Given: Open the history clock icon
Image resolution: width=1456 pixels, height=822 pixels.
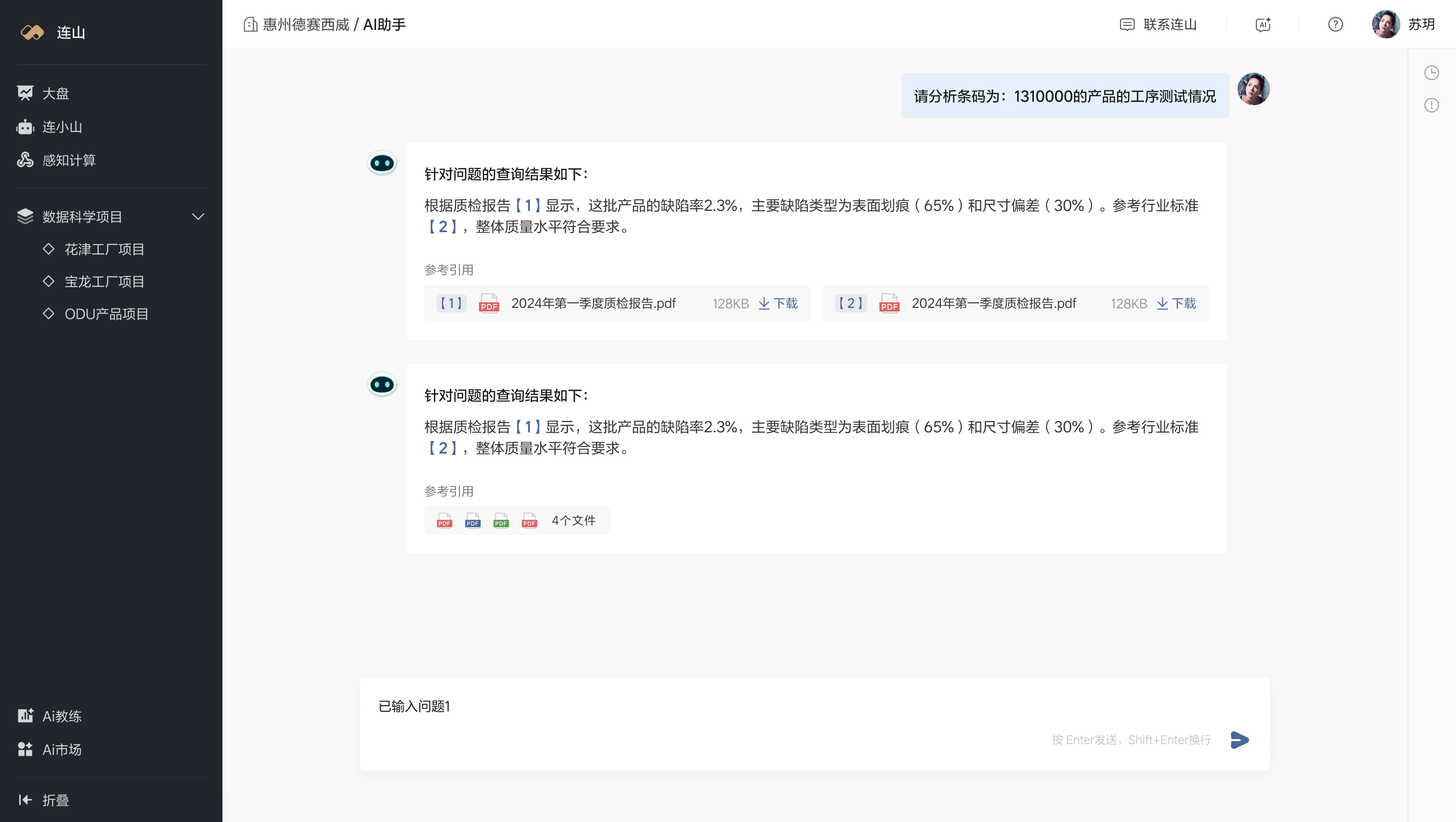Looking at the screenshot, I should tap(1432, 72).
